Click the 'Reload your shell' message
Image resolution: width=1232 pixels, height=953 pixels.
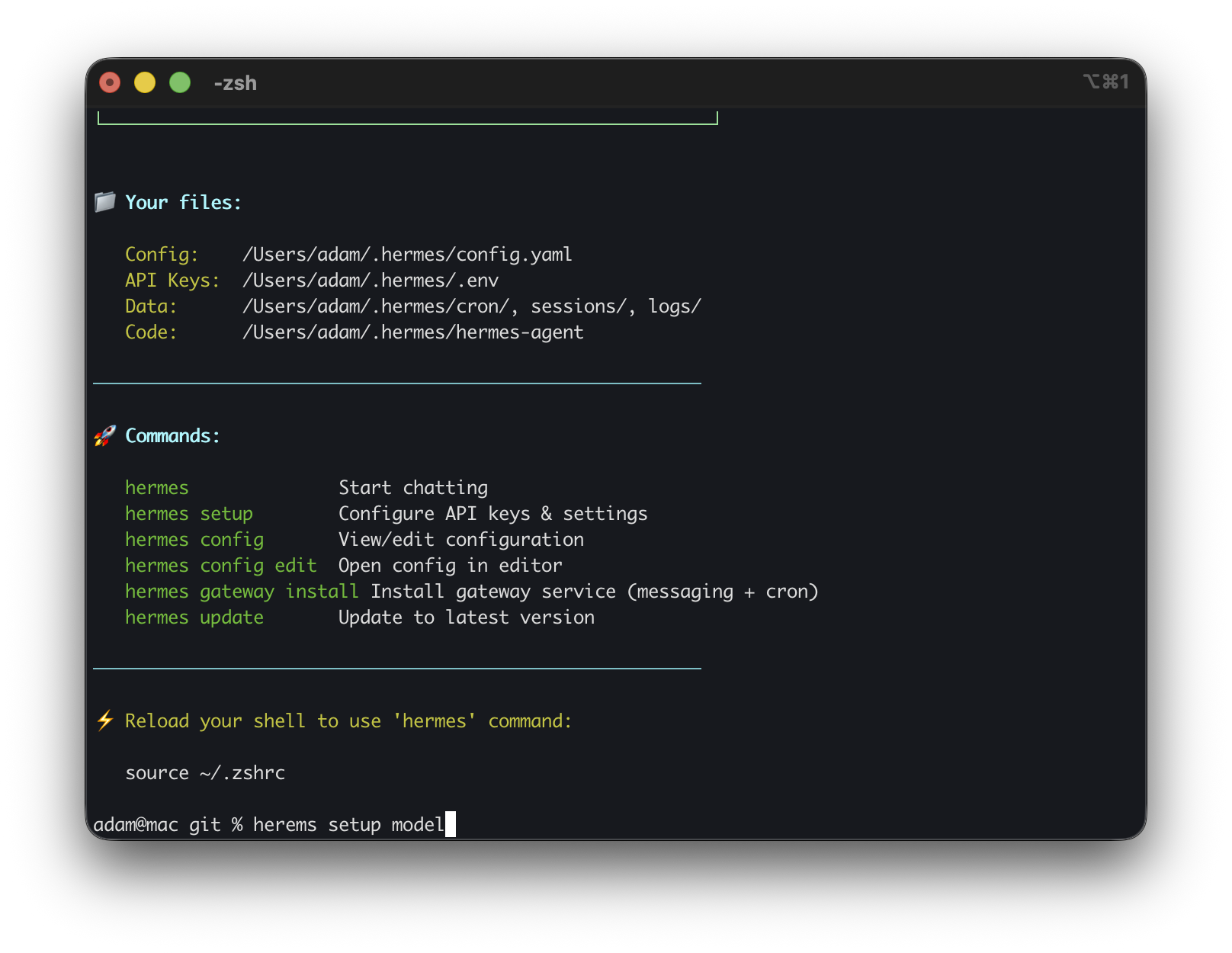coord(348,721)
